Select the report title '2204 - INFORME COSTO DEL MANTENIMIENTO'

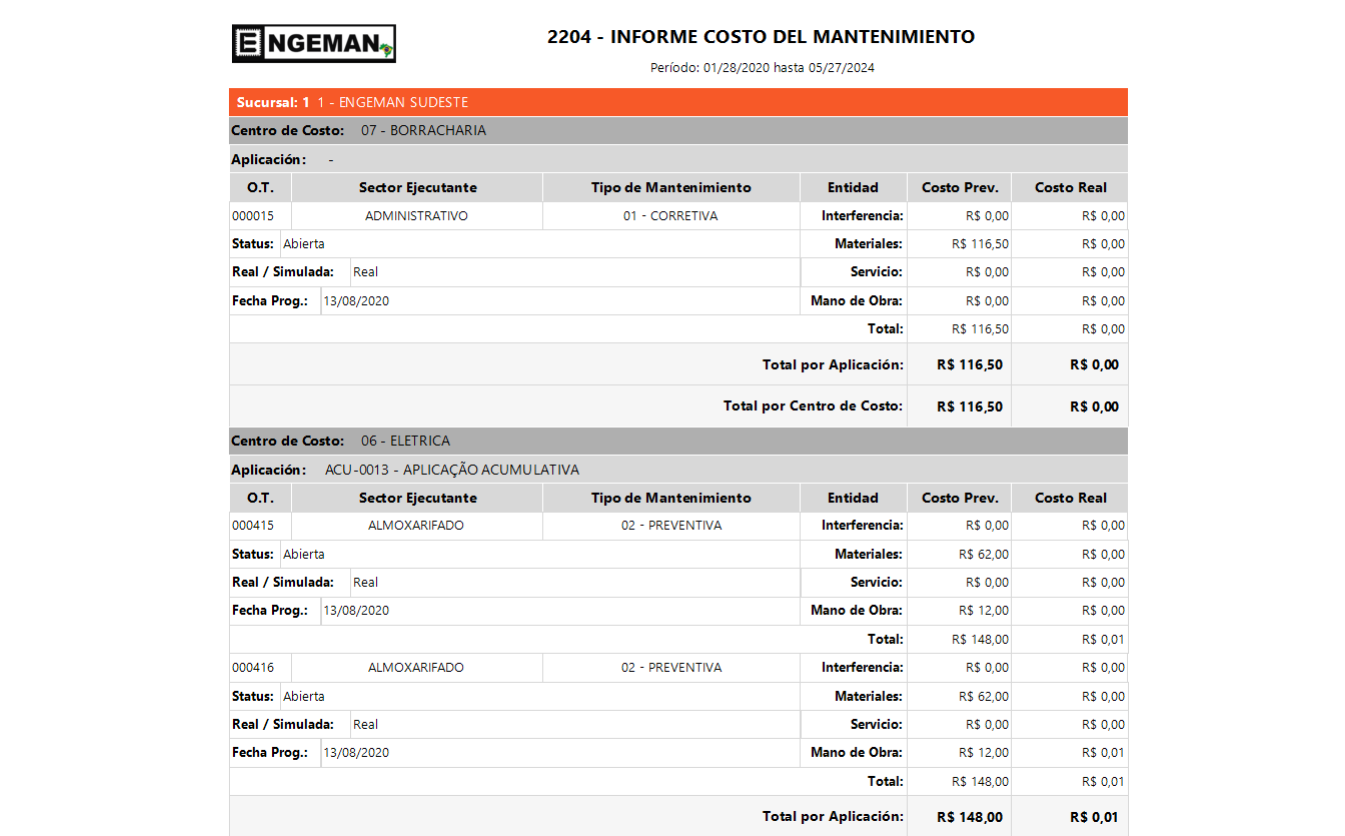761,37
